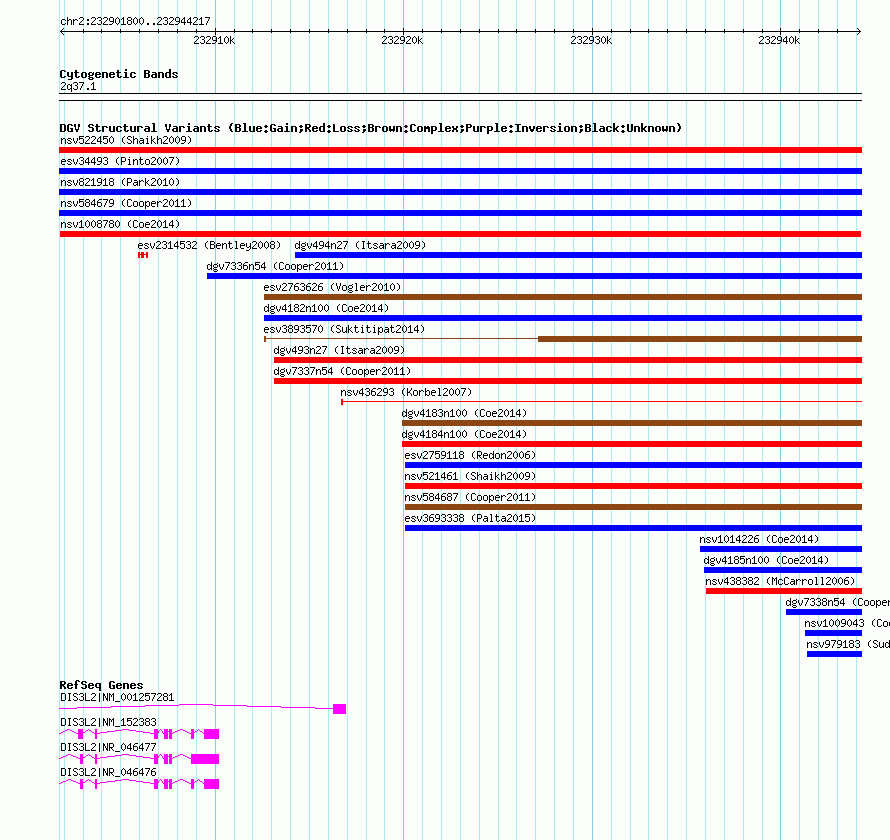Screen dimensions: 890x840
Task: Click the thick brown esv3893570 segment
Action: coord(700,339)
